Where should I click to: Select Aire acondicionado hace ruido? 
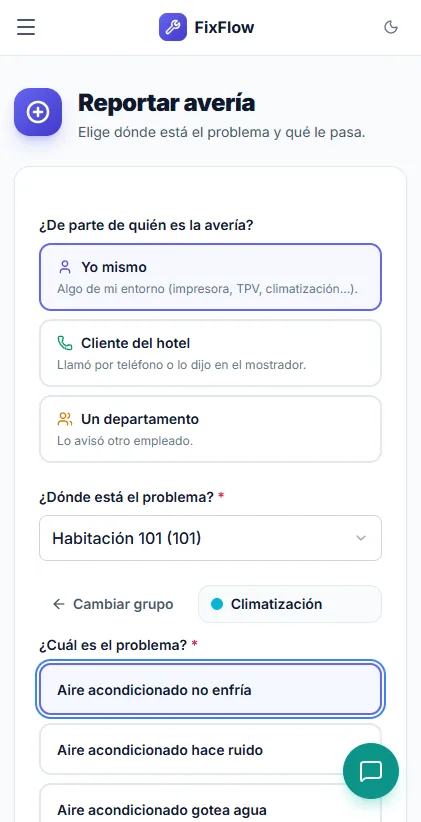click(x=210, y=750)
